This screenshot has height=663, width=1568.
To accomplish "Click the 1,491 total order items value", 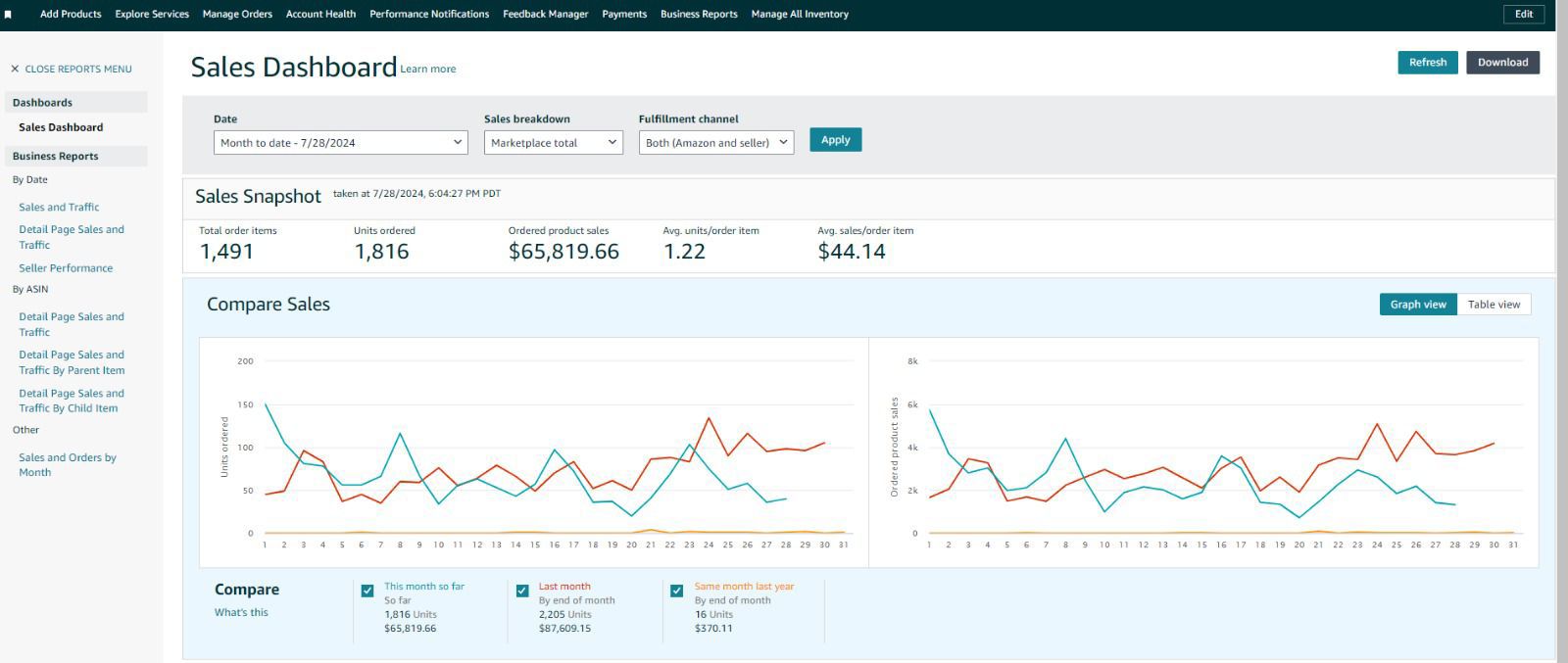I will 226,252.
